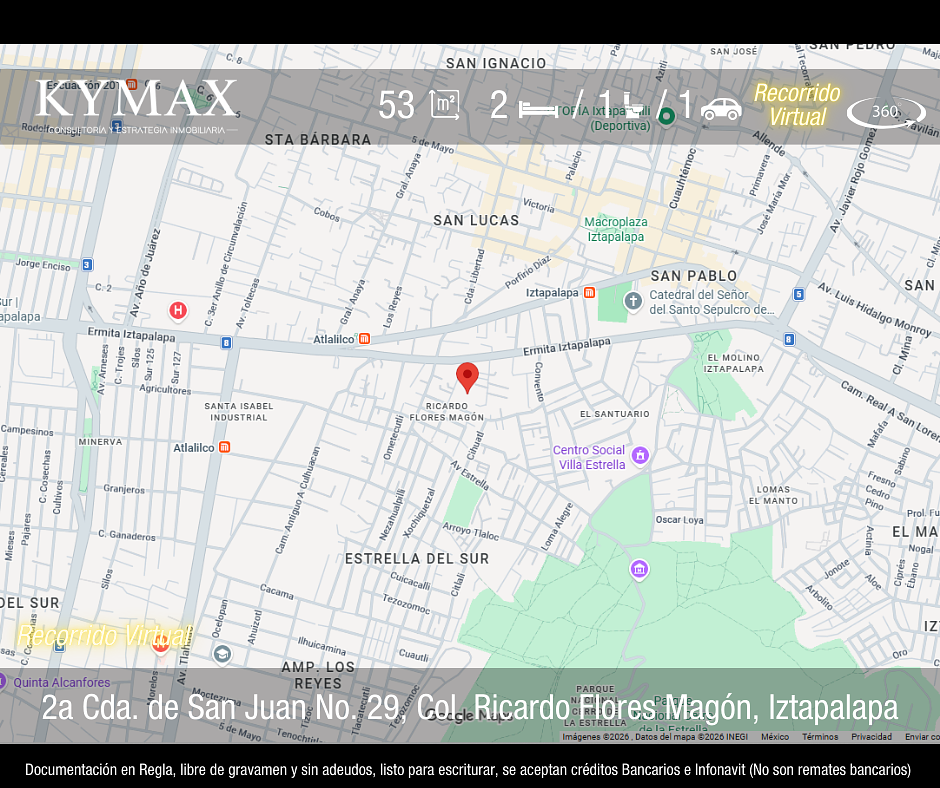Click the property address banner text
Viewport: 940px width, 788px height.
click(469, 708)
